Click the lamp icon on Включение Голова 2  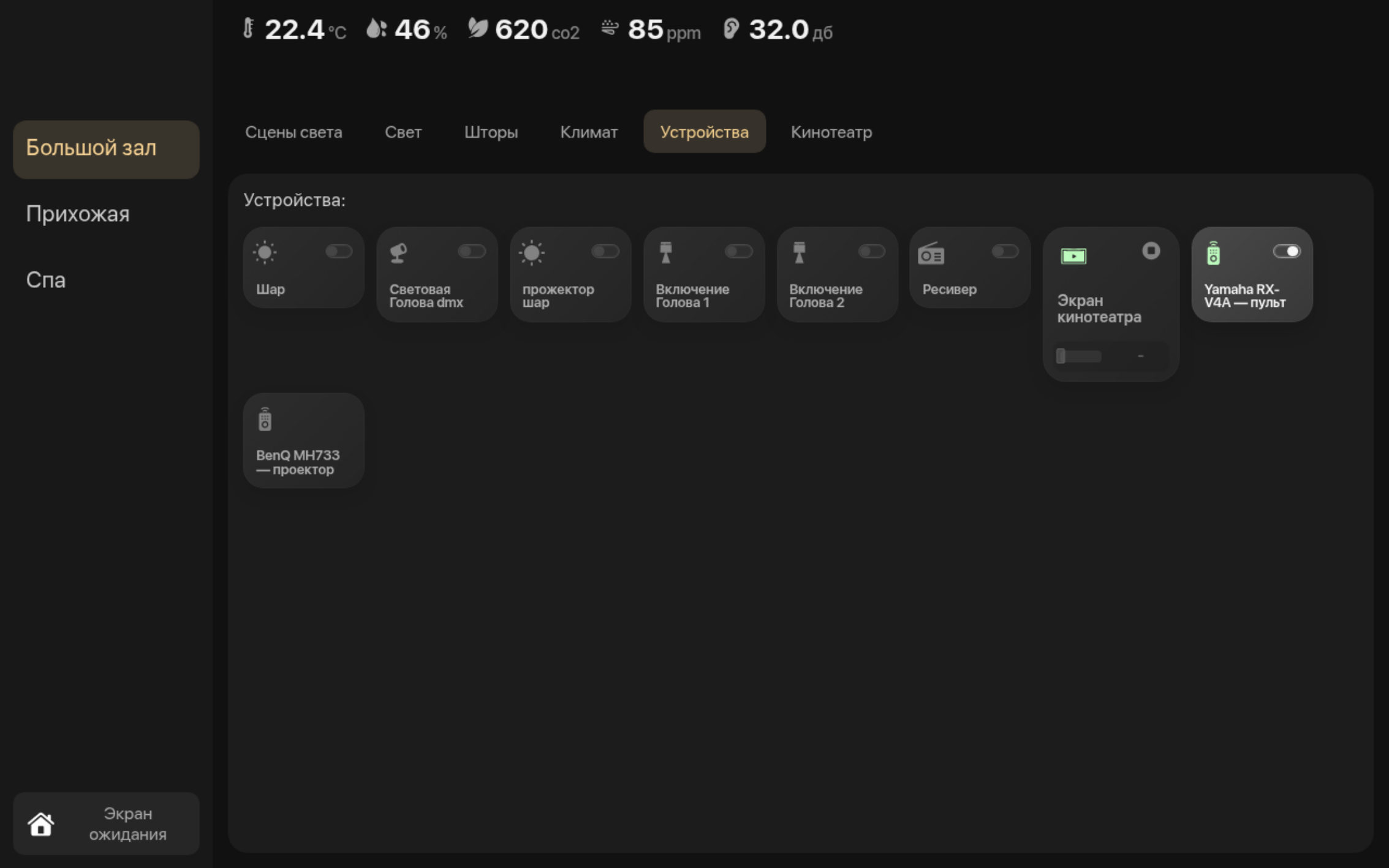(x=799, y=252)
